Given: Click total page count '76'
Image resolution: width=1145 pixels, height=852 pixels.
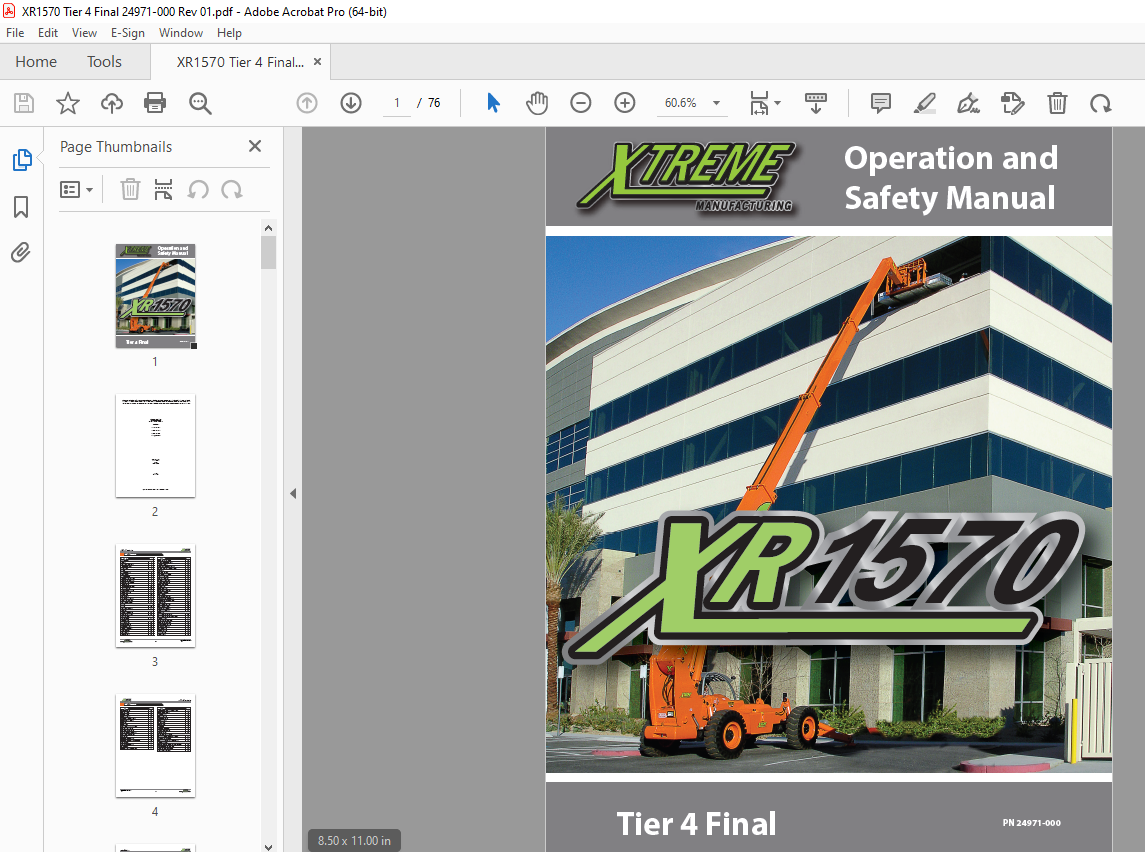Looking at the screenshot, I should point(434,103).
